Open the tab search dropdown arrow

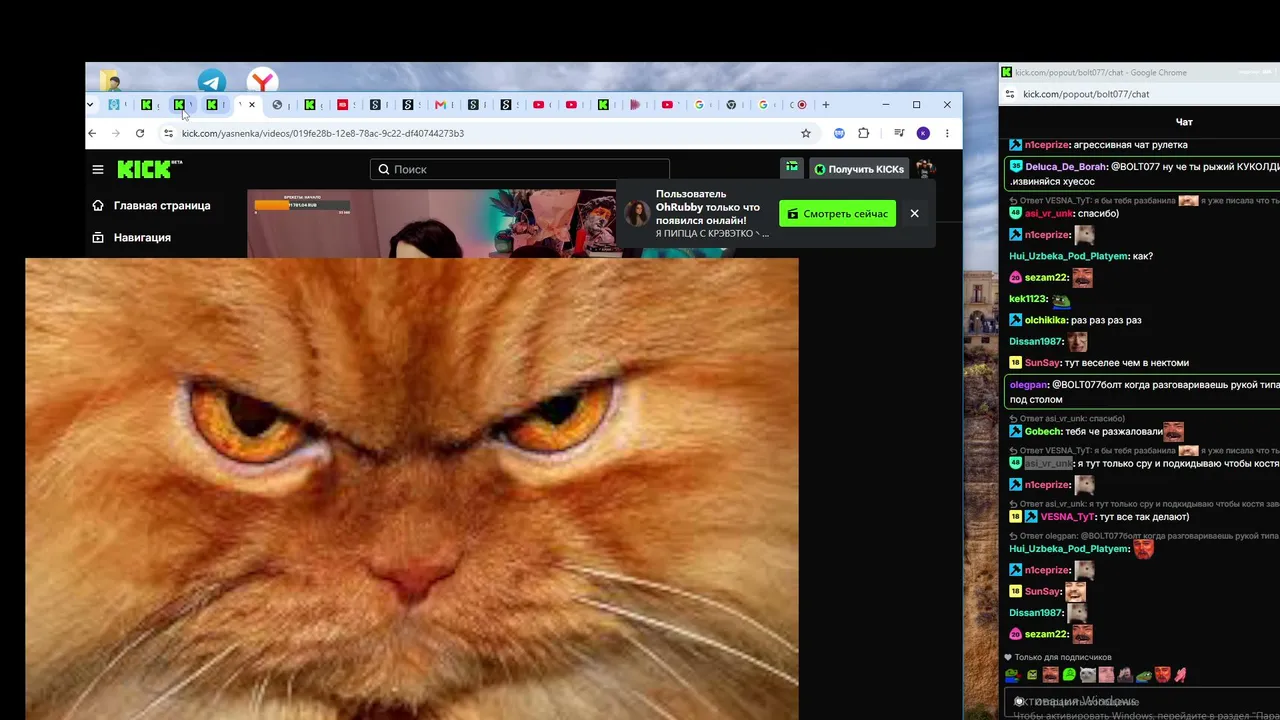(90, 105)
